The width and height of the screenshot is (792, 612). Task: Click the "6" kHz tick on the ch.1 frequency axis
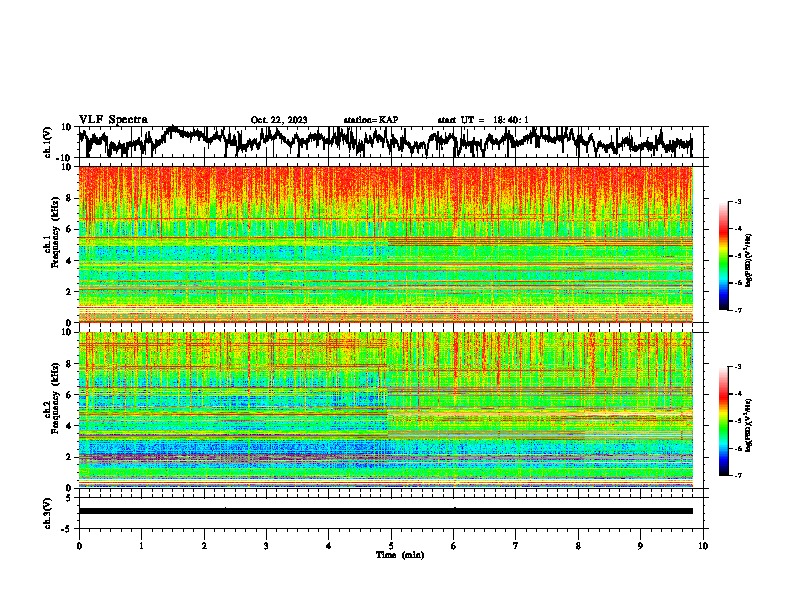tap(70, 229)
